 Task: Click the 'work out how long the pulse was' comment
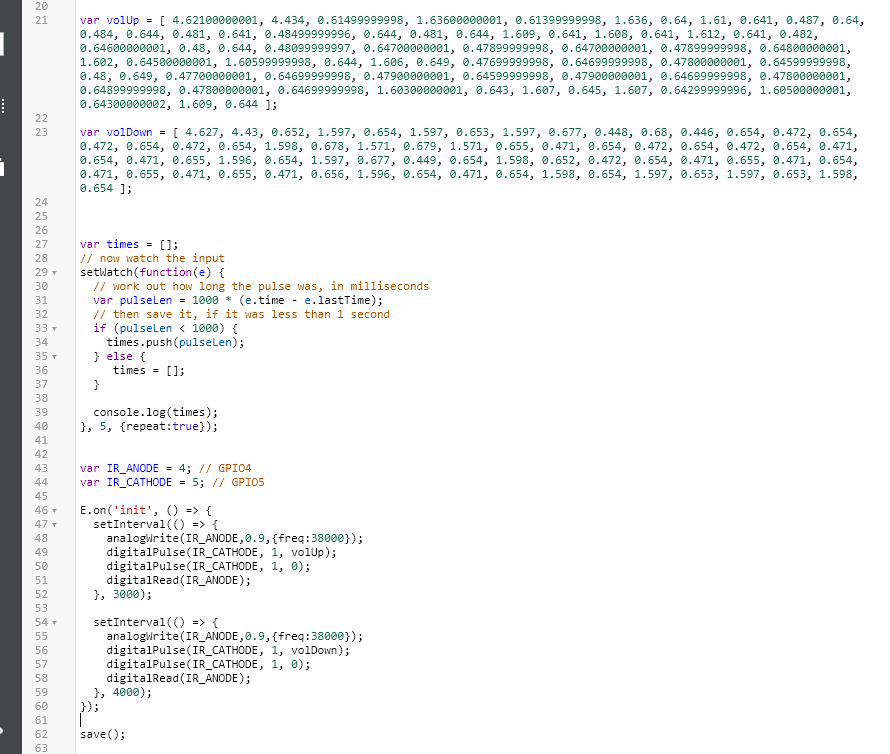click(261, 286)
